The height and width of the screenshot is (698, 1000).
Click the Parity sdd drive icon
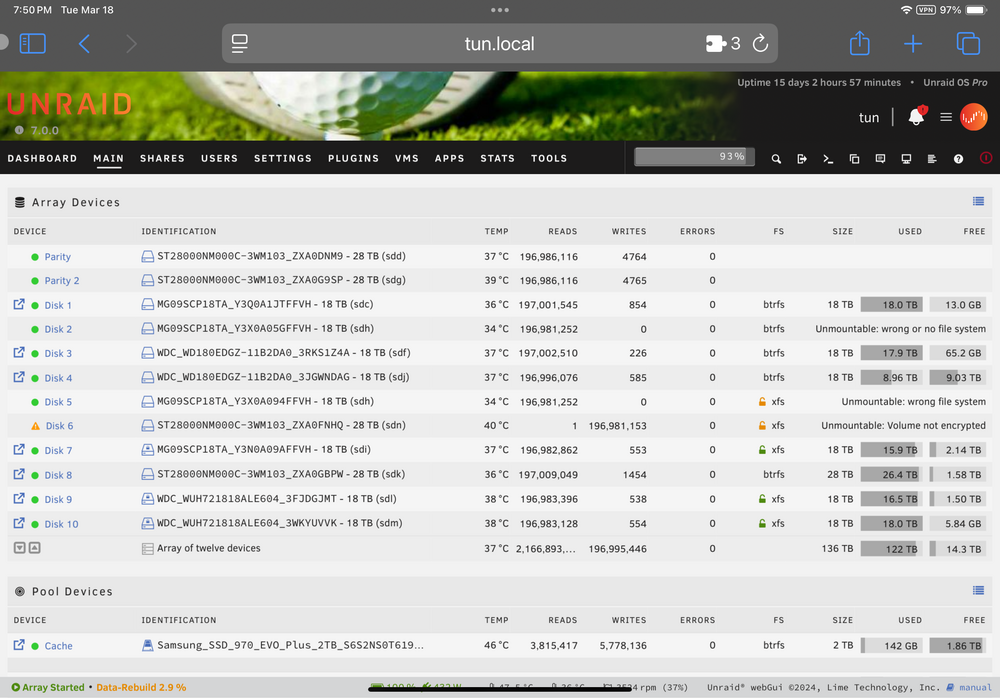pyautogui.click(x=147, y=256)
